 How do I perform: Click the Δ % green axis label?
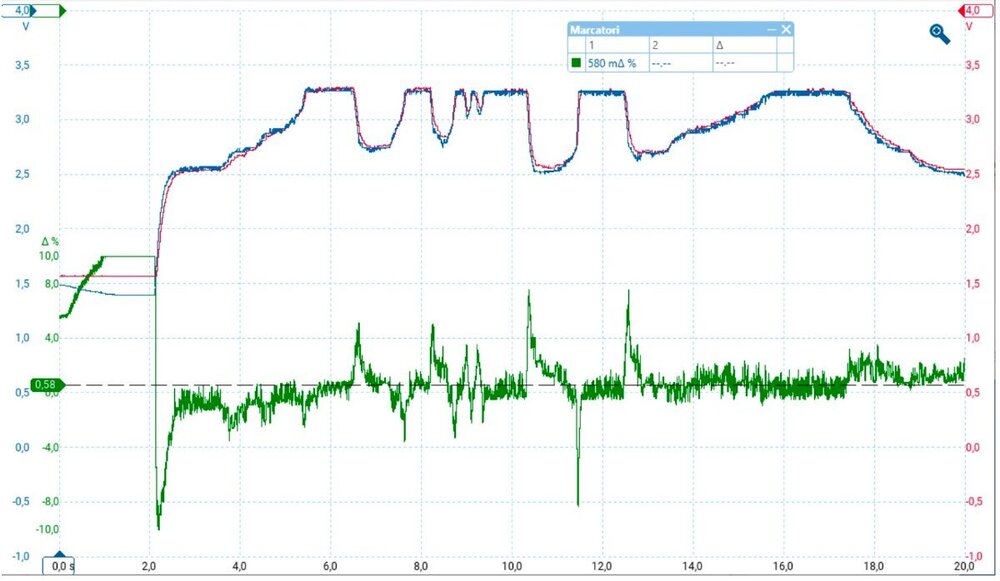coord(50,242)
